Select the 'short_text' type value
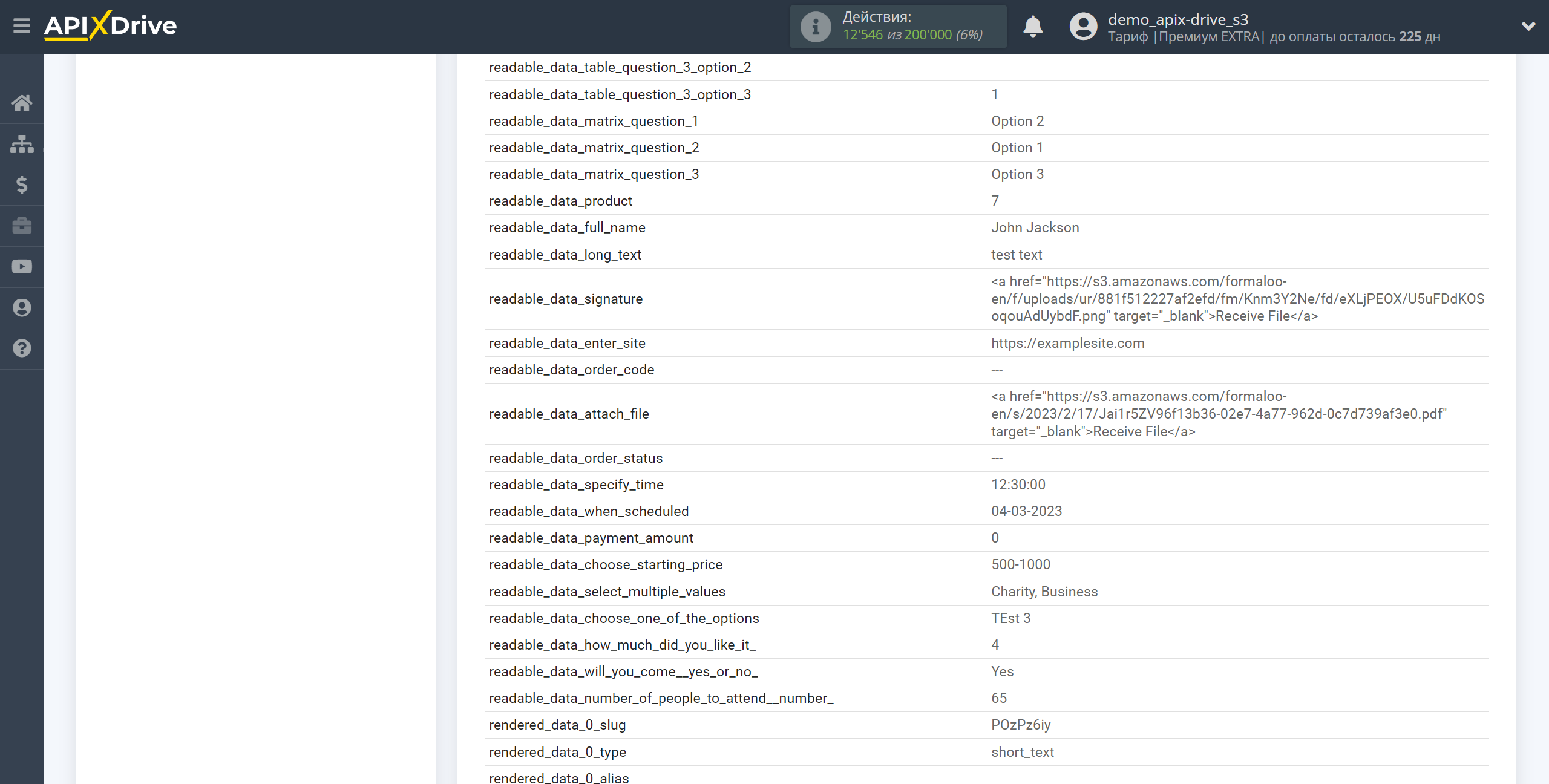Image resolution: width=1549 pixels, height=784 pixels. 1022,752
